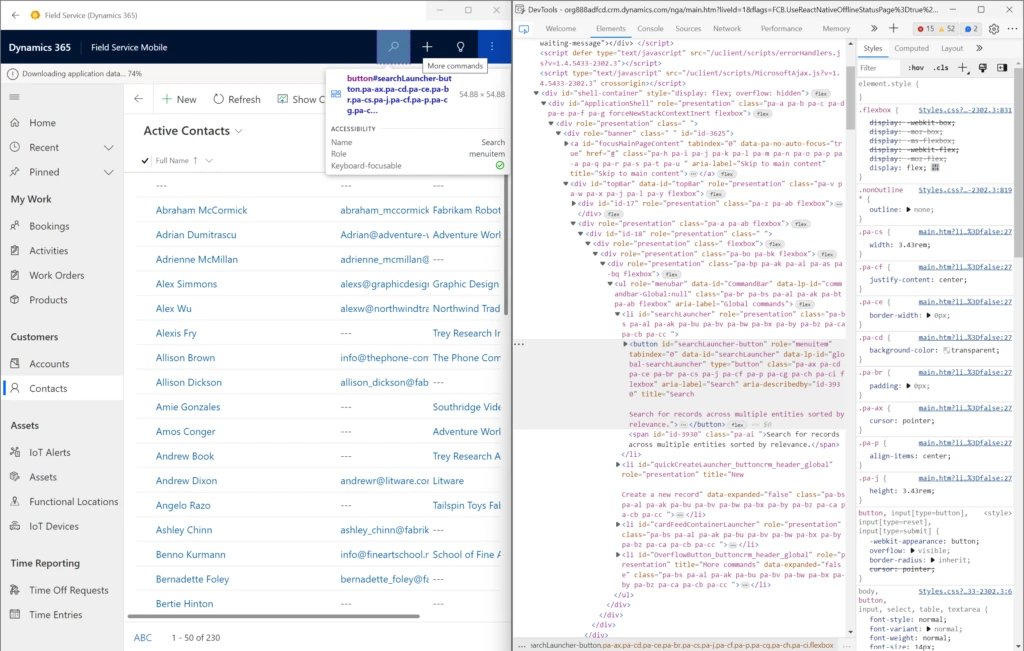Open the Computed styles tab
The height and width of the screenshot is (651, 1024).
(x=913, y=47)
